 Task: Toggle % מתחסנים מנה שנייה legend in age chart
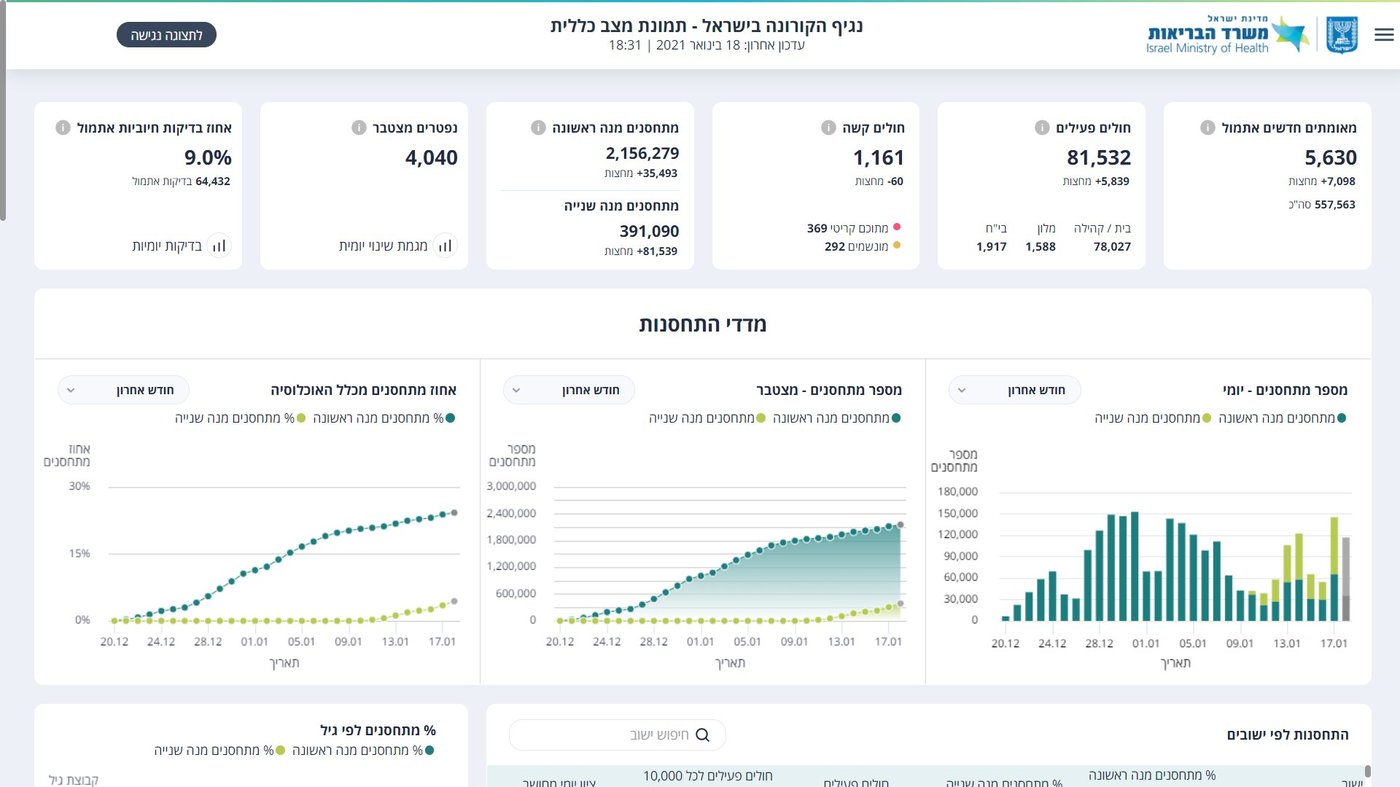(220, 749)
